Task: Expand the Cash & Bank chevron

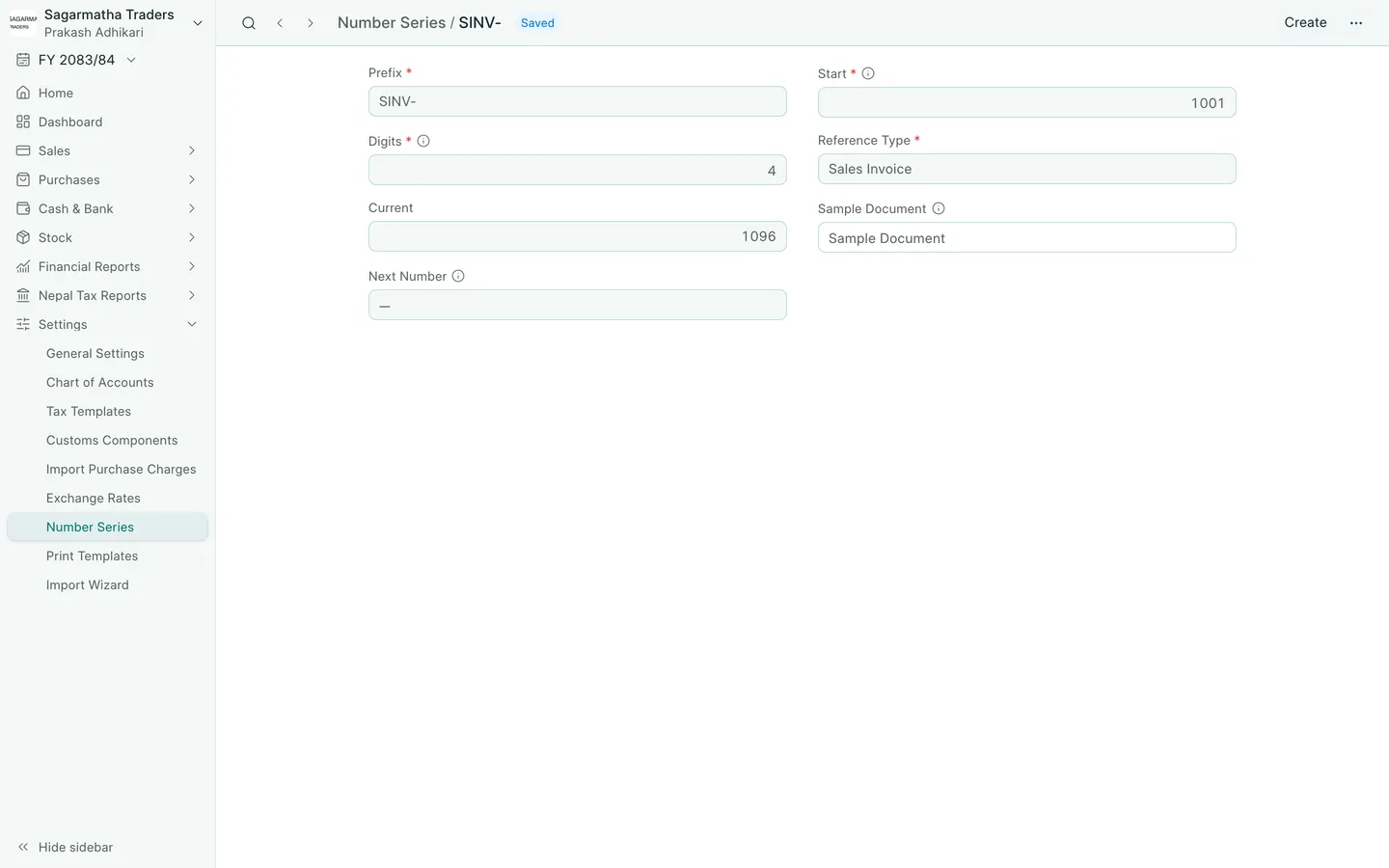Action: [192, 208]
